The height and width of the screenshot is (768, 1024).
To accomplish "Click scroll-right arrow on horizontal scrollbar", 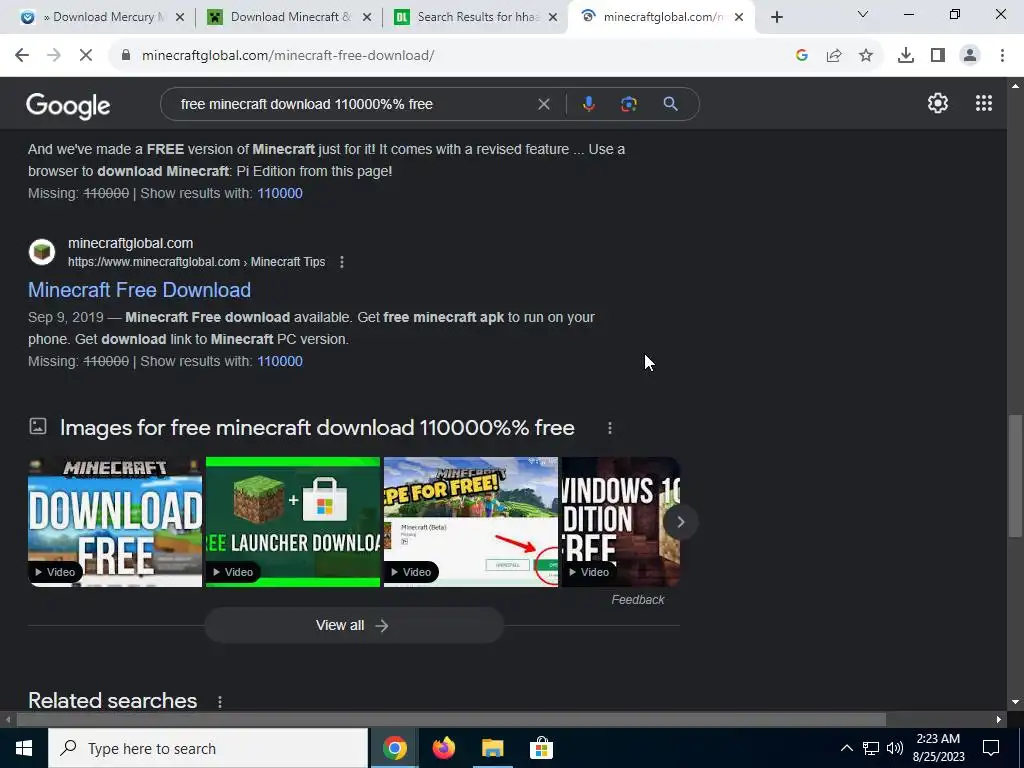I will (999, 720).
